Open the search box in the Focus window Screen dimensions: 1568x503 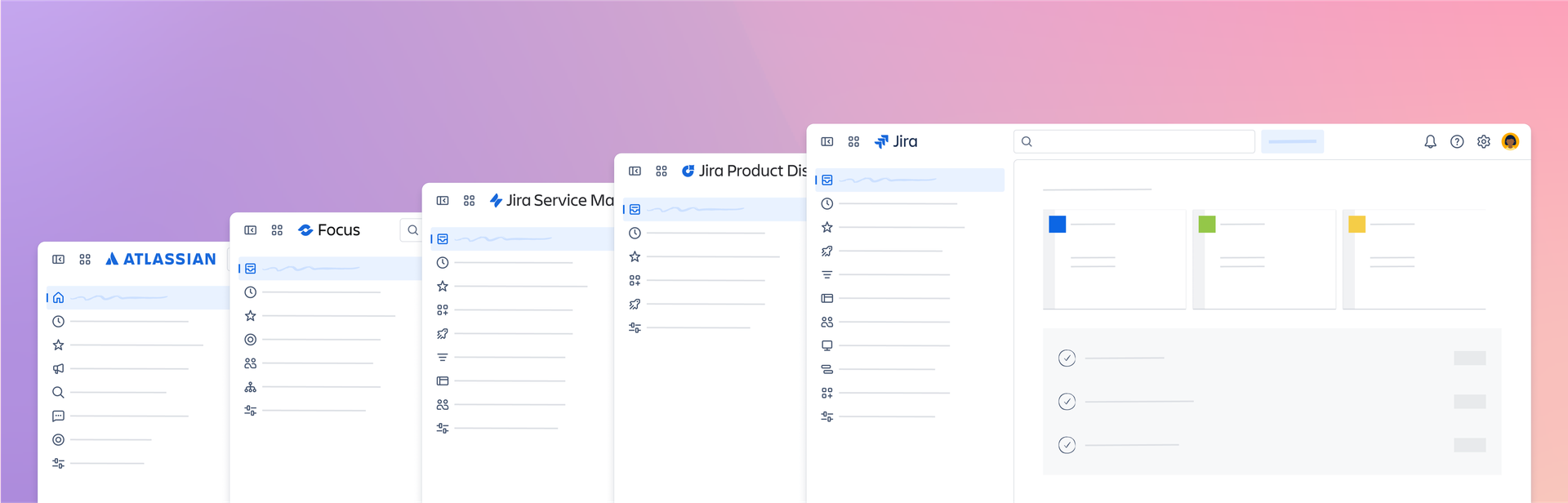(x=411, y=230)
